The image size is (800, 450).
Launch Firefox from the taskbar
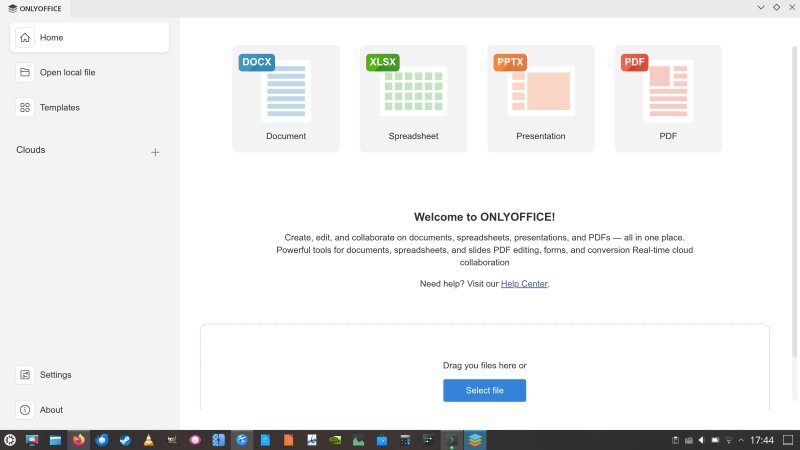click(x=79, y=440)
